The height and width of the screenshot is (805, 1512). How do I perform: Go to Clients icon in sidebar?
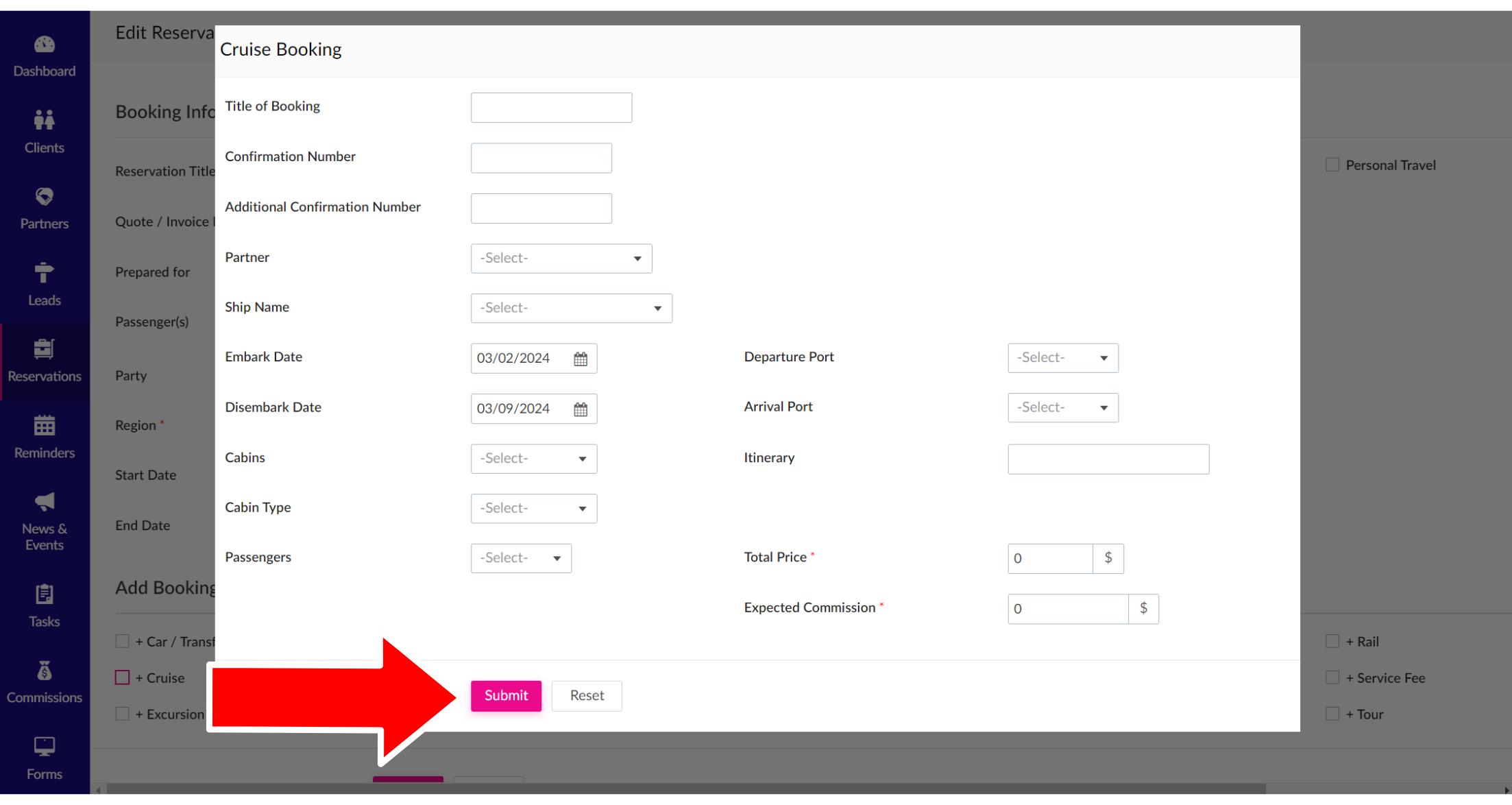(x=45, y=121)
